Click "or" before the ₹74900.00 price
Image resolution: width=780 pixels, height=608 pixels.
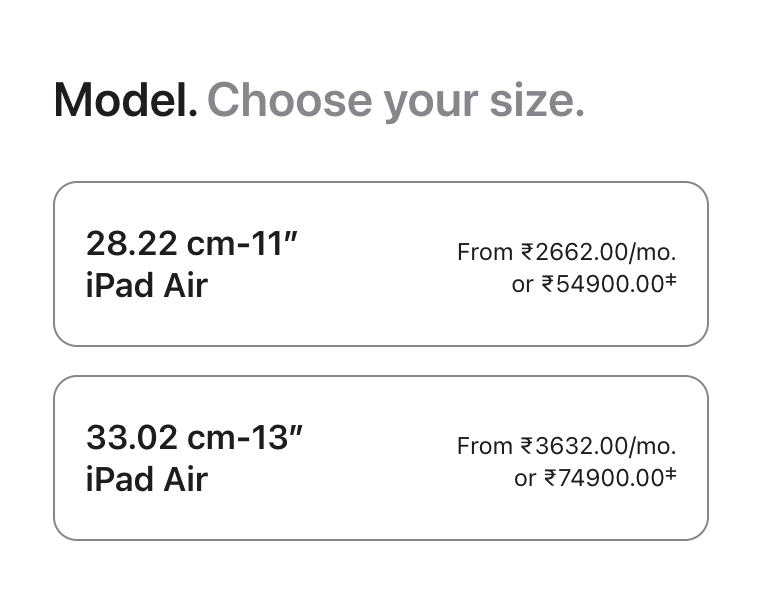[526, 478]
